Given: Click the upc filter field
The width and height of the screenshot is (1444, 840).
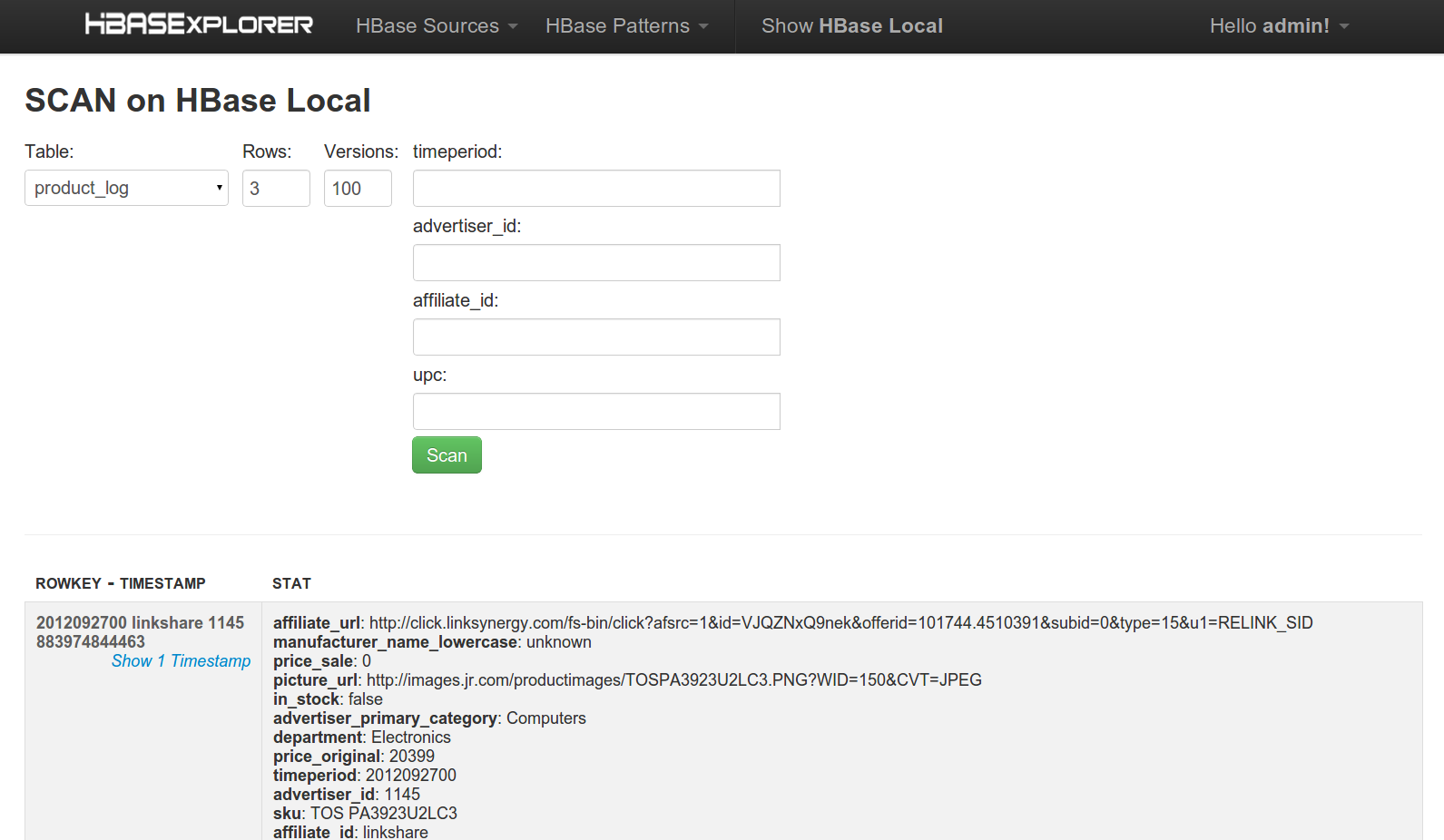Looking at the screenshot, I should pos(596,411).
